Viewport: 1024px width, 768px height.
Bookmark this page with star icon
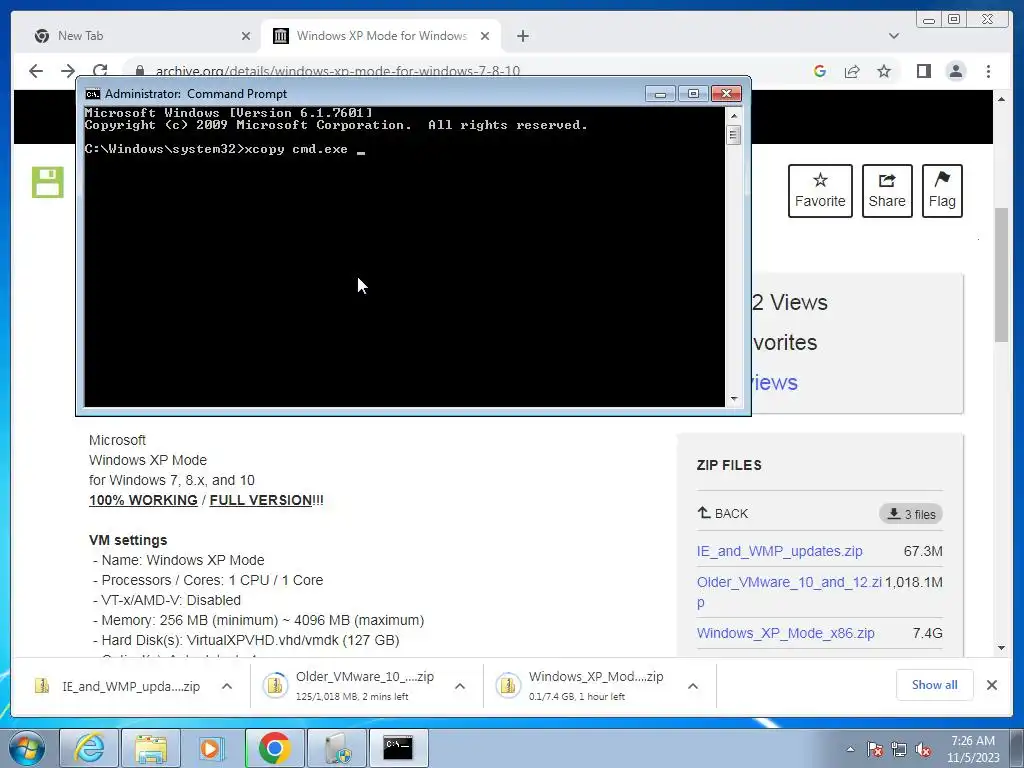884,71
